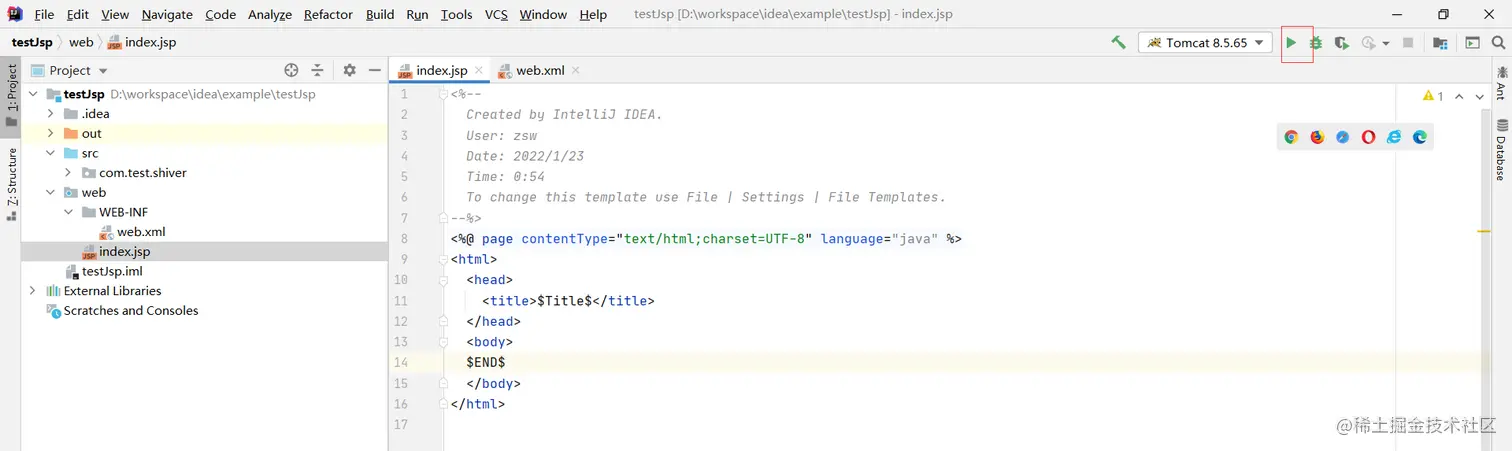Open the profiler dropdown arrow

point(1386,44)
